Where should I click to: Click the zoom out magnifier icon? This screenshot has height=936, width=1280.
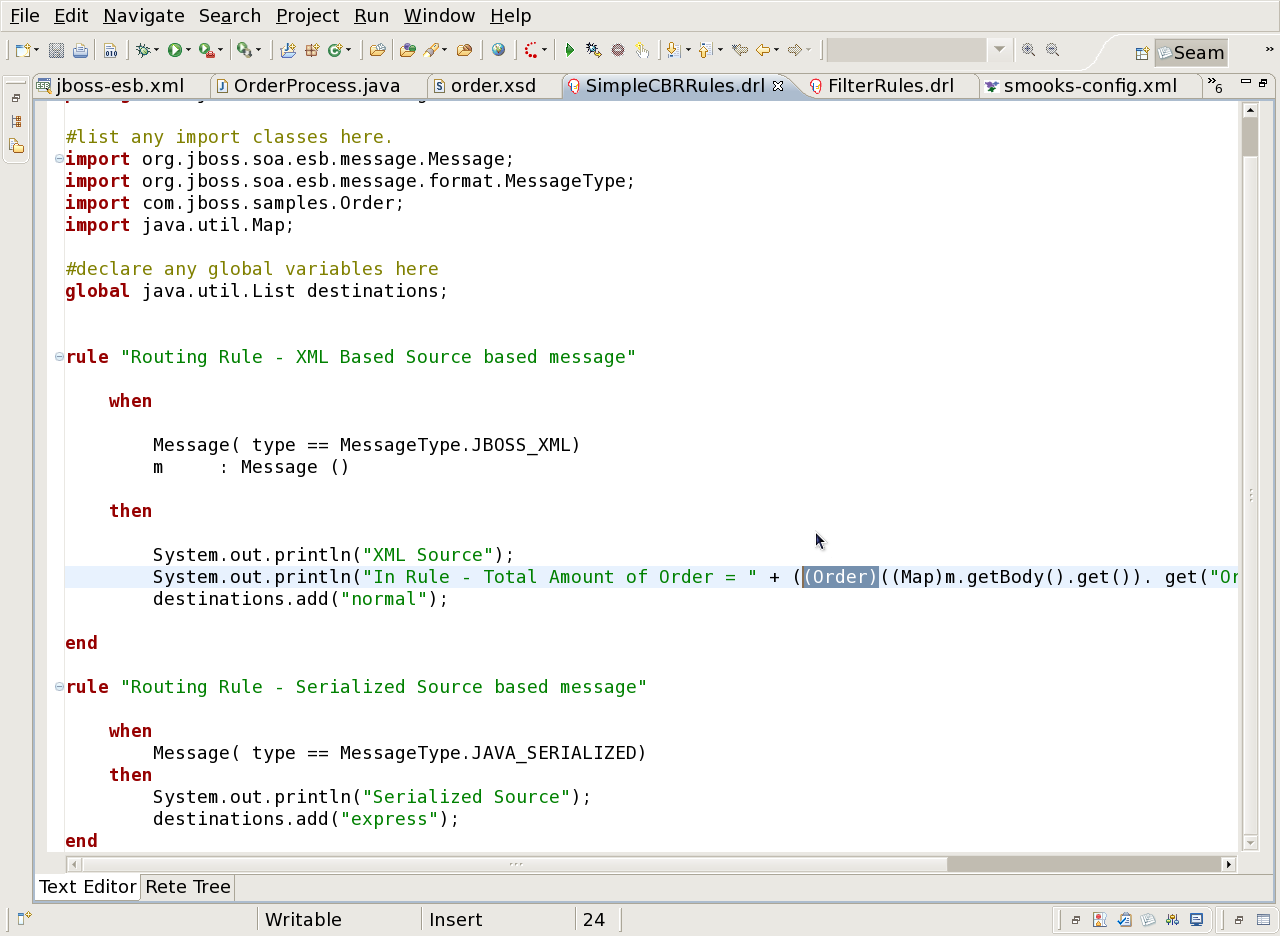point(1052,50)
